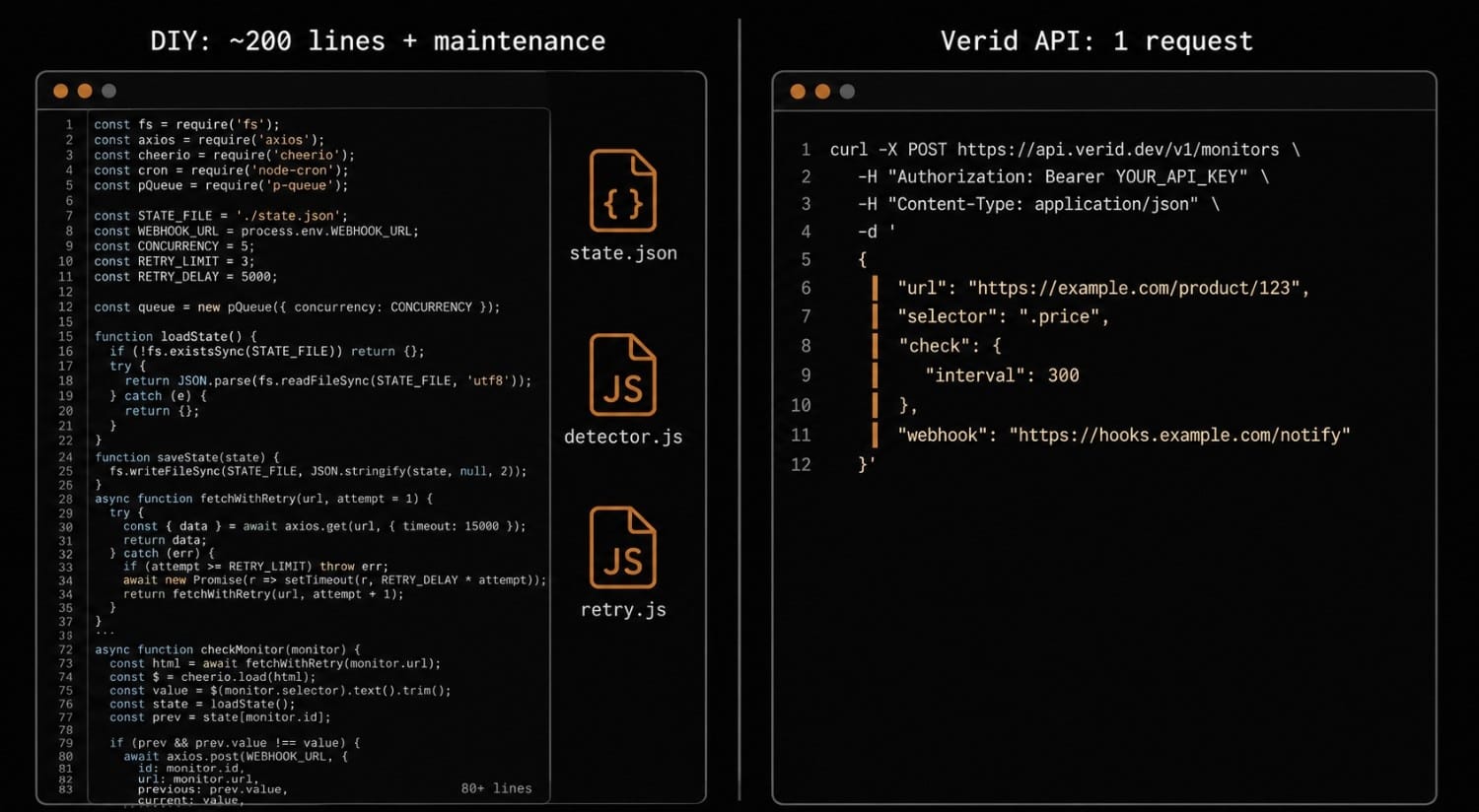Image resolution: width=1479 pixels, height=812 pixels.
Task: Click the await new Promise setTimeout line
Action: [x=334, y=580]
